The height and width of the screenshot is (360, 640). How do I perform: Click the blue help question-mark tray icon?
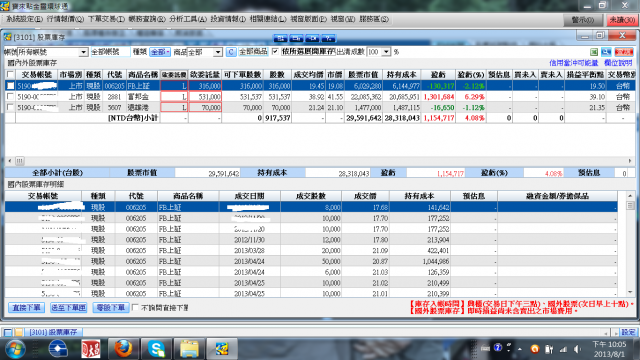(498, 348)
